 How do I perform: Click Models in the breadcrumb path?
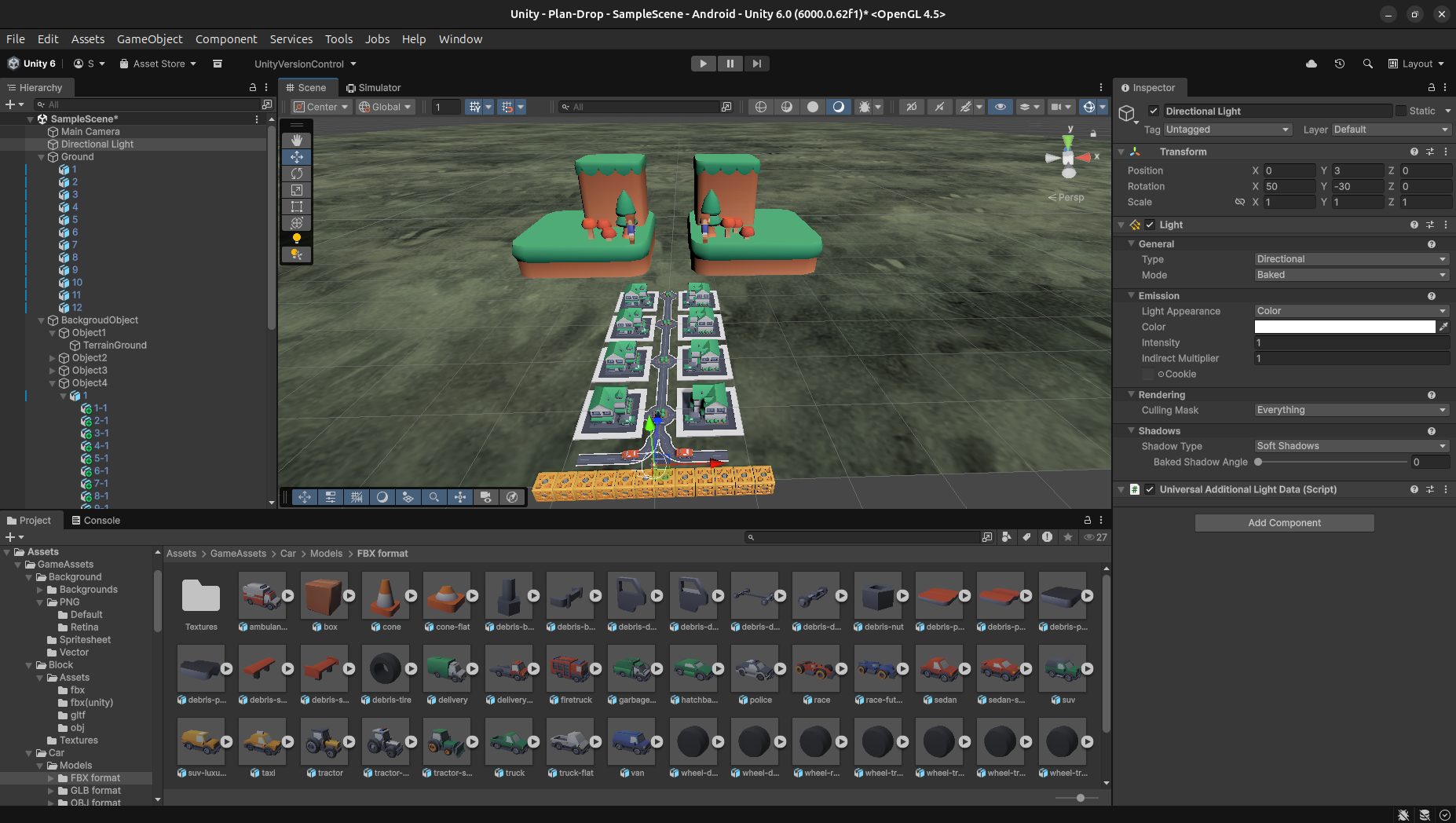tap(326, 554)
